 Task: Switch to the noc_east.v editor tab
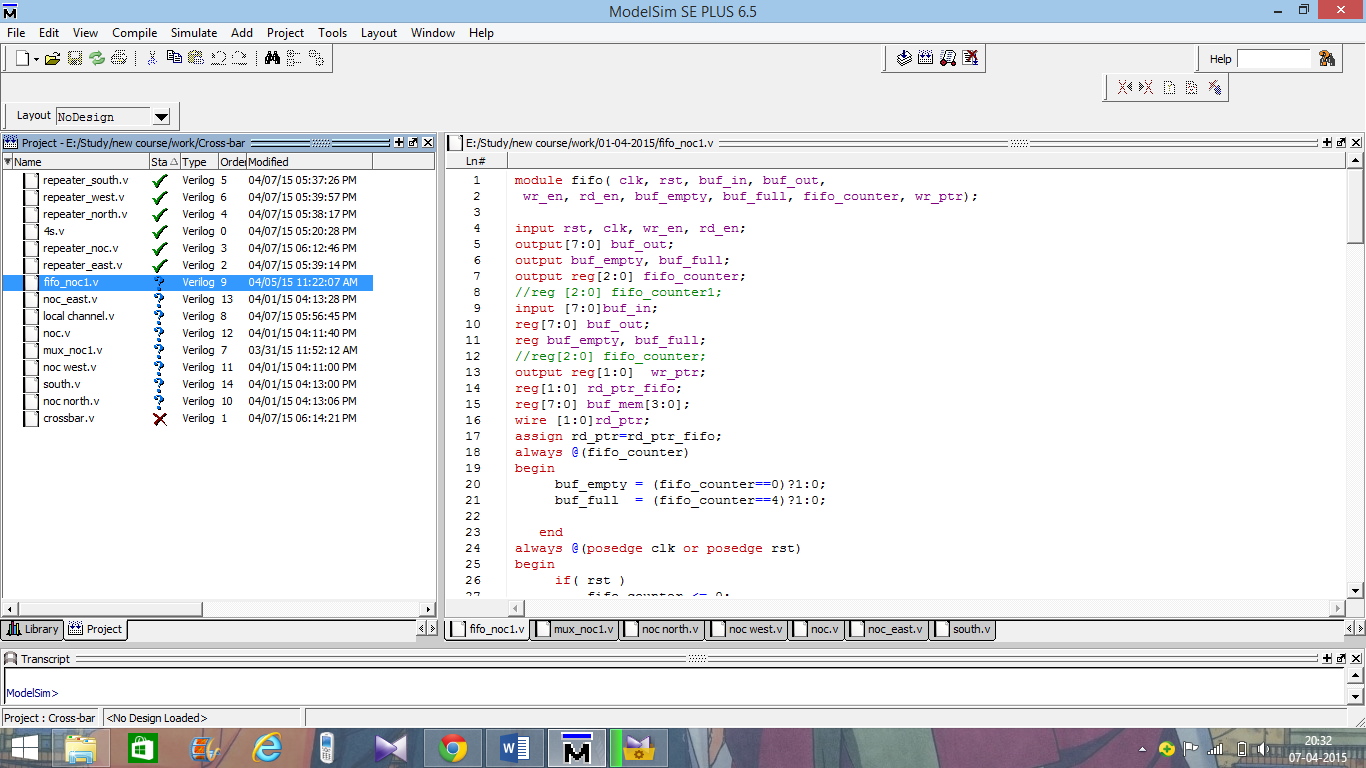887,629
